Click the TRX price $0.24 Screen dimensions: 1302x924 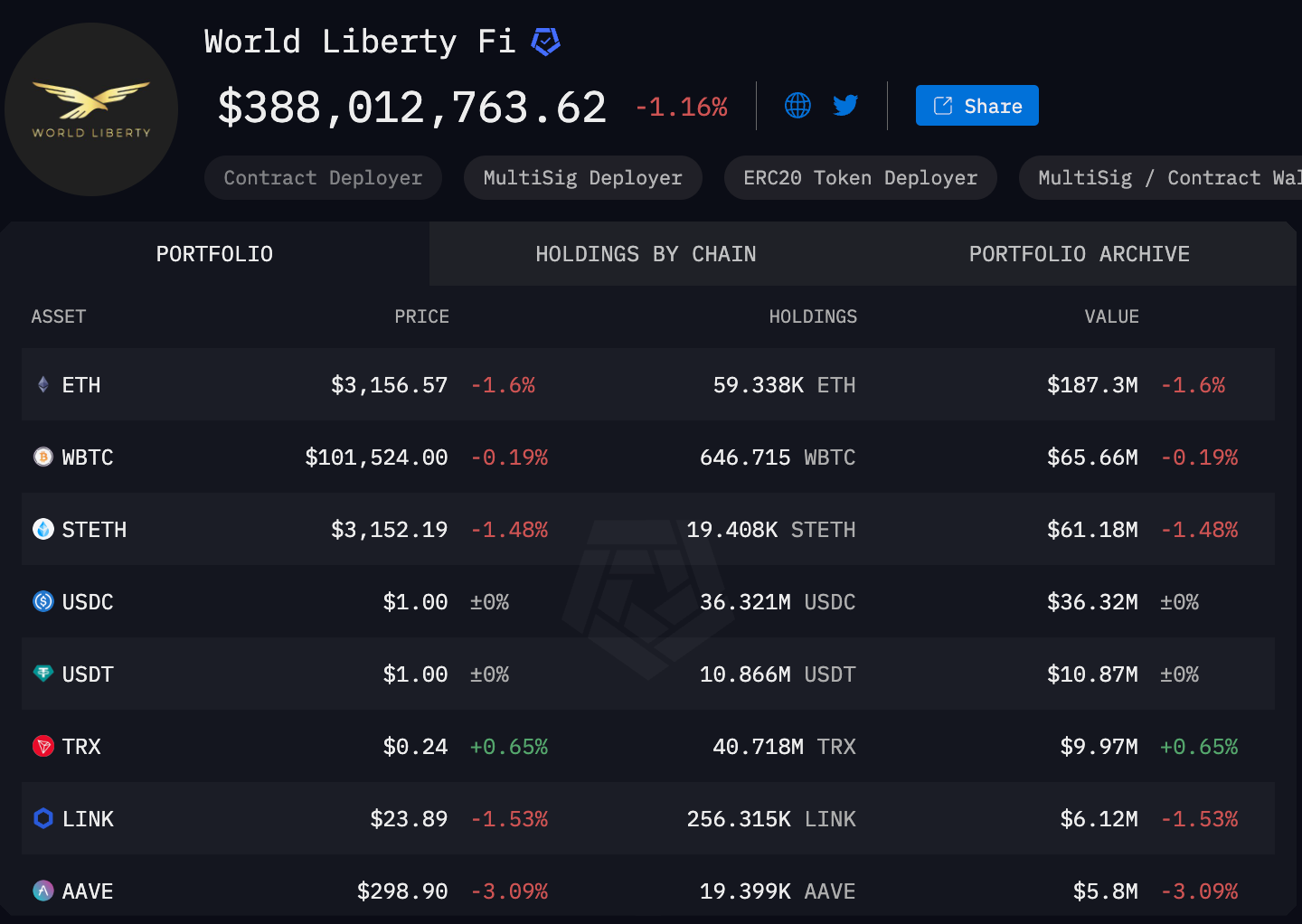[x=415, y=747]
